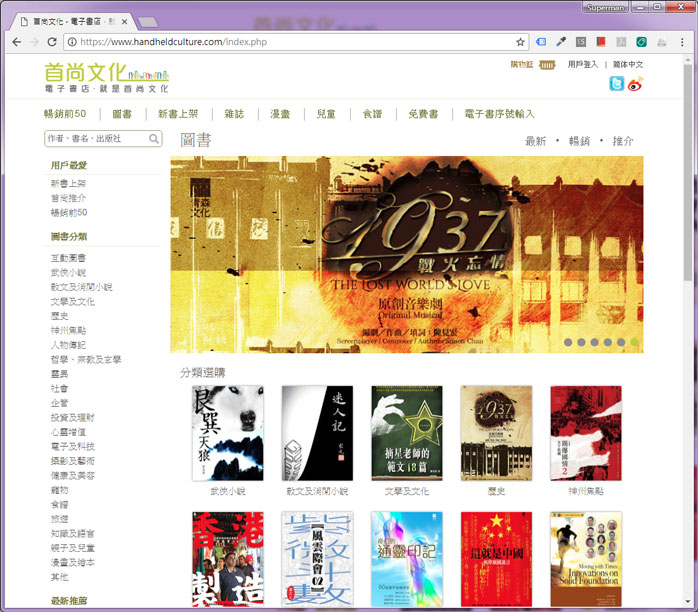Click the 購物籃 link
This screenshot has height=612, width=698.
(x=522, y=65)
